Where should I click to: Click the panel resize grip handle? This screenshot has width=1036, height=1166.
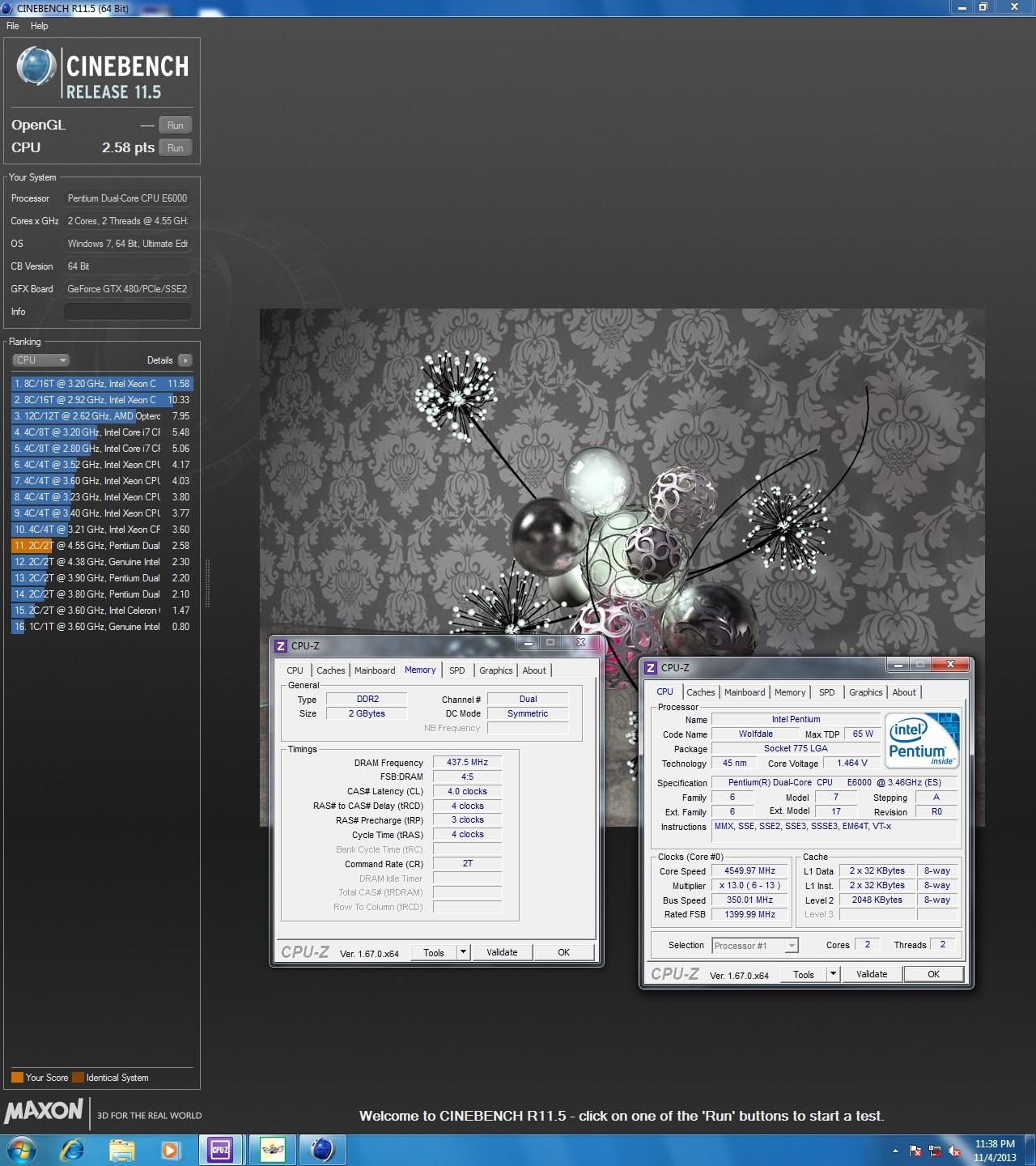(x=206, y=583)
